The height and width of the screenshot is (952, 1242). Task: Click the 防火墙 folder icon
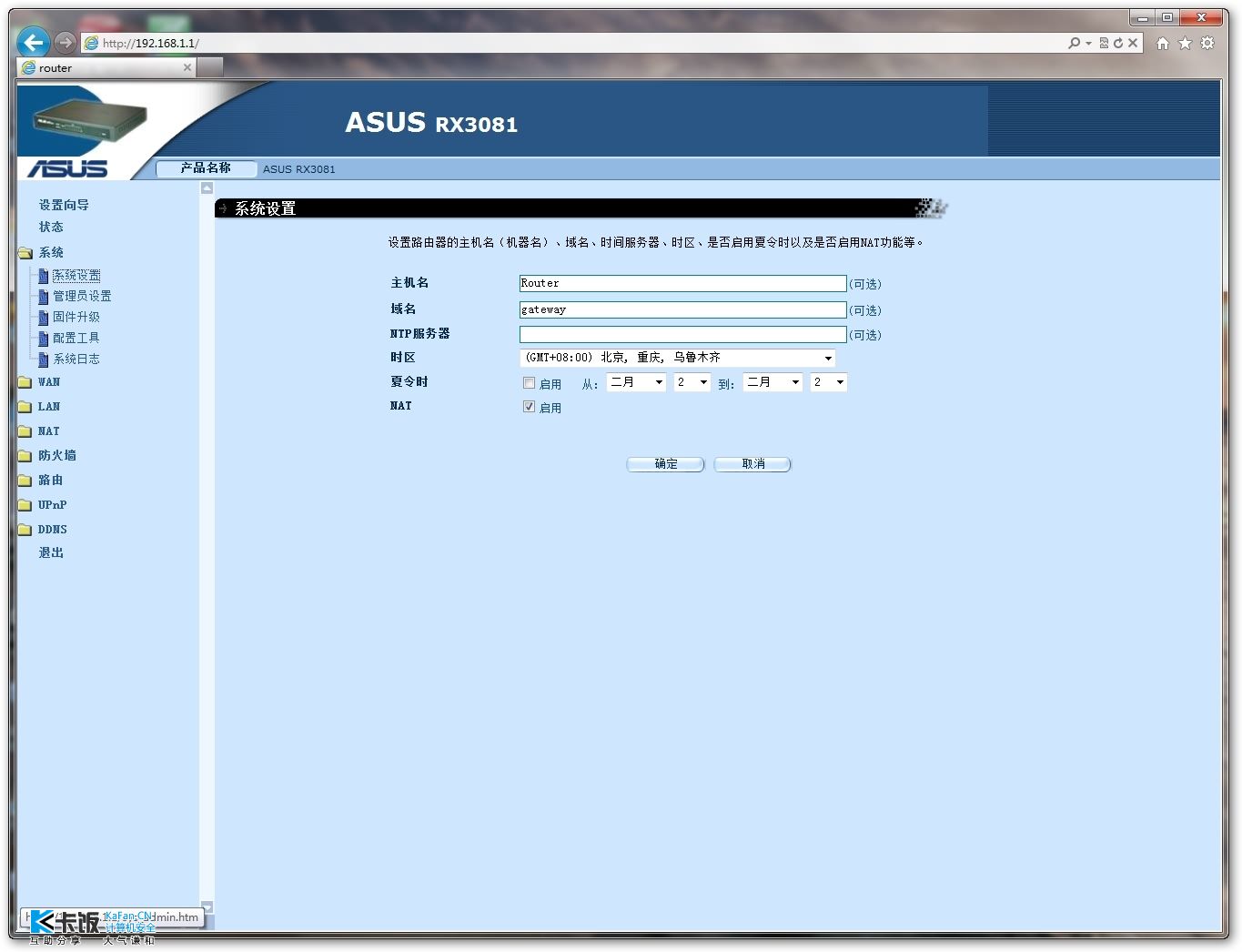coord(25,456)
